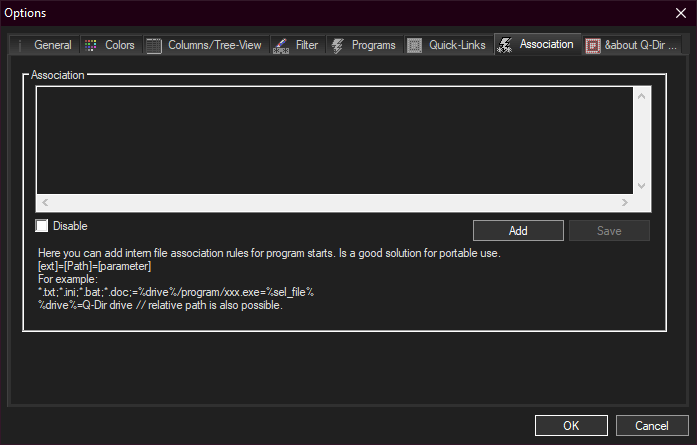The image size is (697, 445).
Task: Click the Association tab icon
Action: click(505, 44)
